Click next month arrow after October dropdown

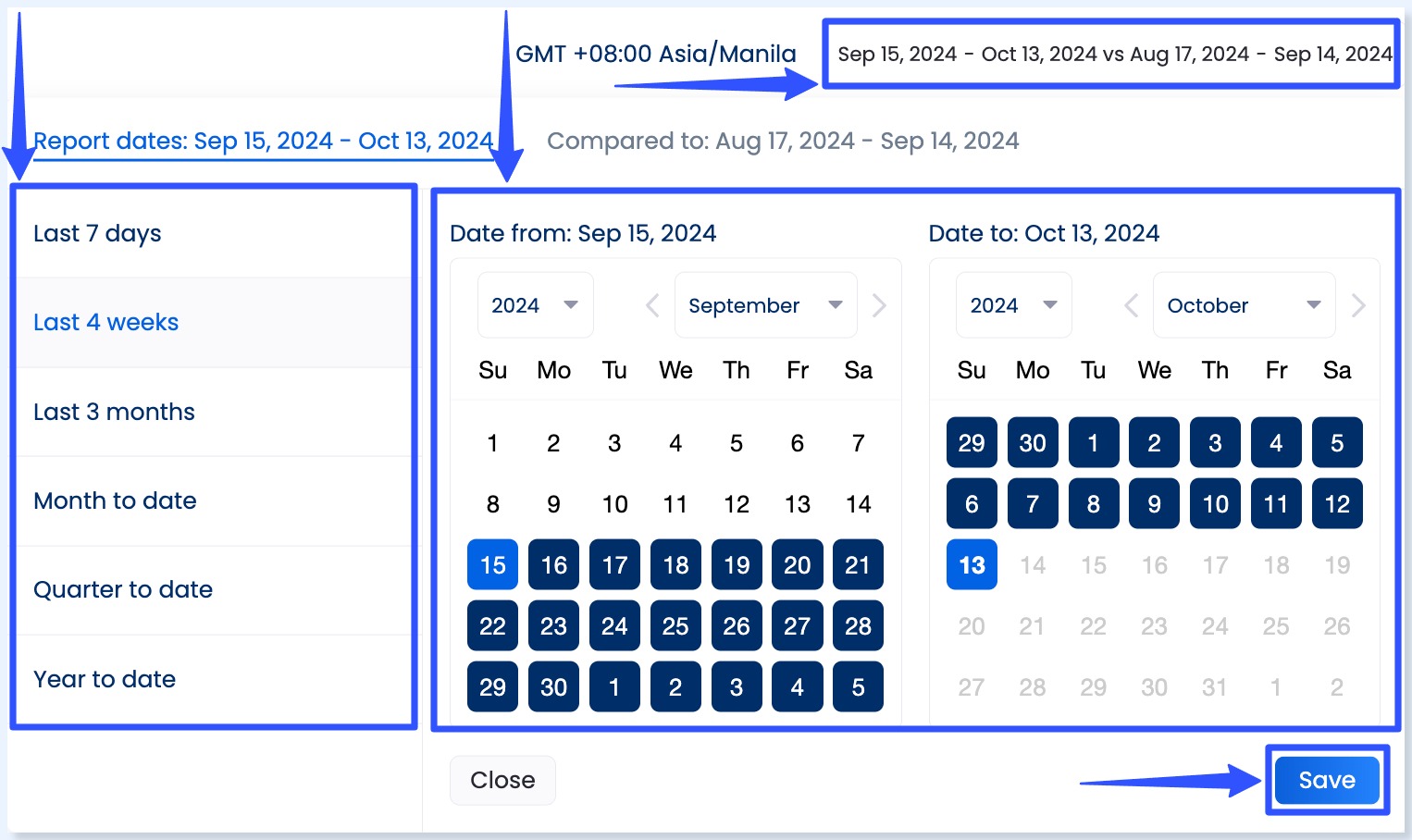(1357, 305)
